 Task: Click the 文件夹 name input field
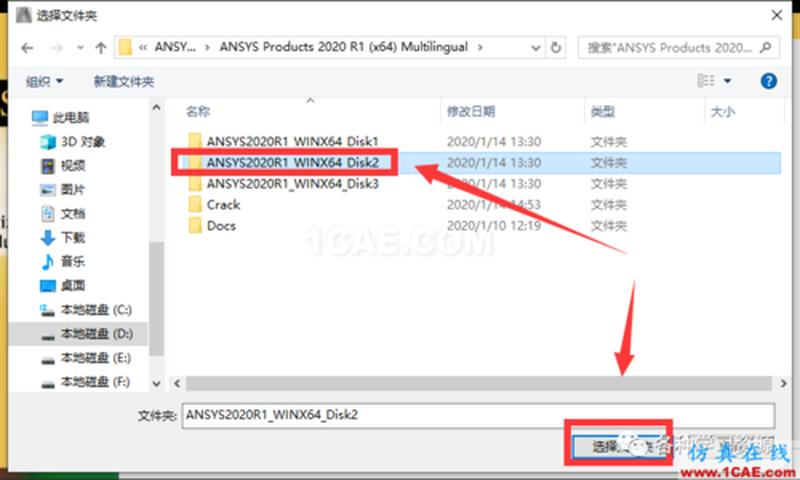point(478,415)
